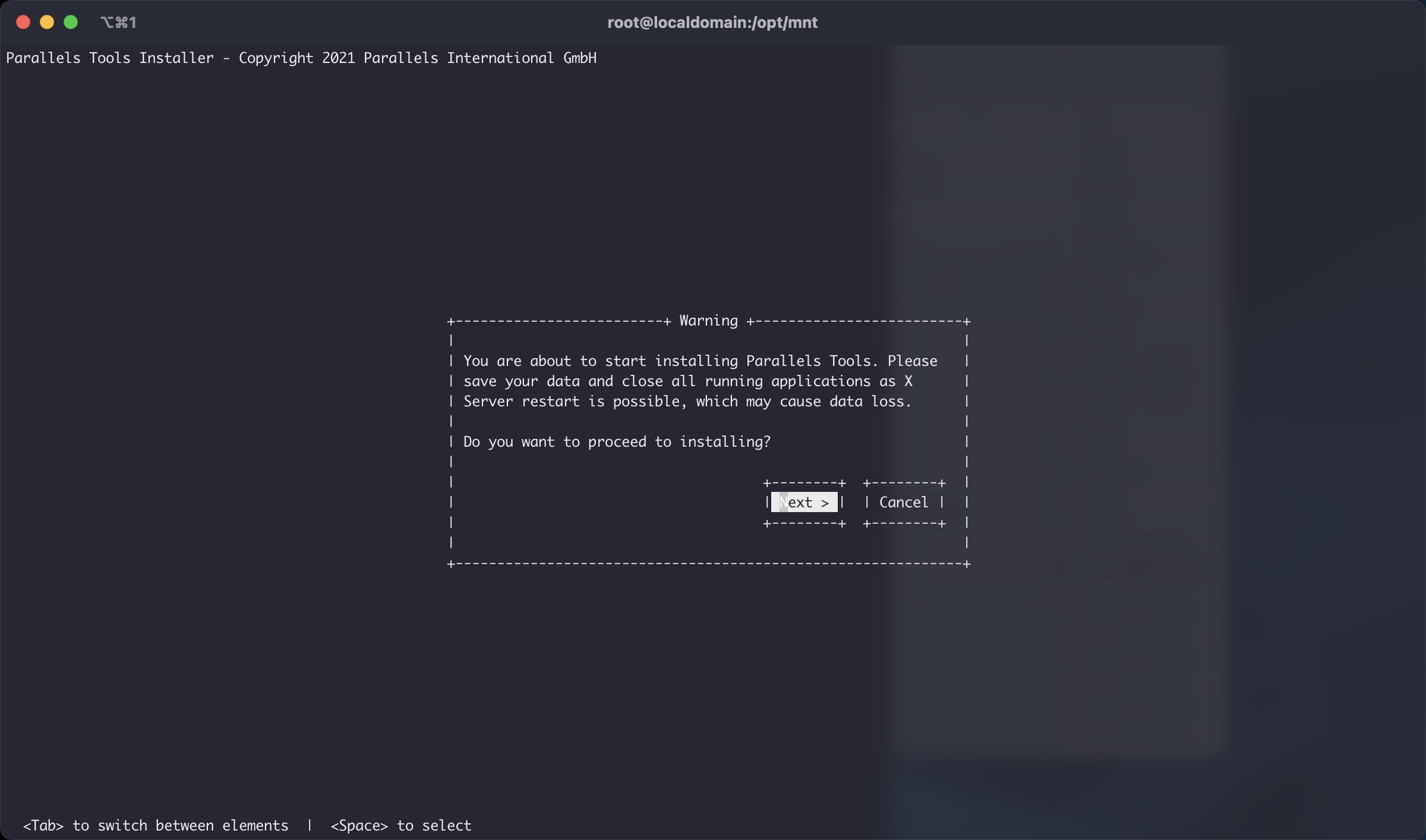This screenshot has height=840, width=1426.
Task: Click the "save your data and close all" line
Action: pos(687,381)
